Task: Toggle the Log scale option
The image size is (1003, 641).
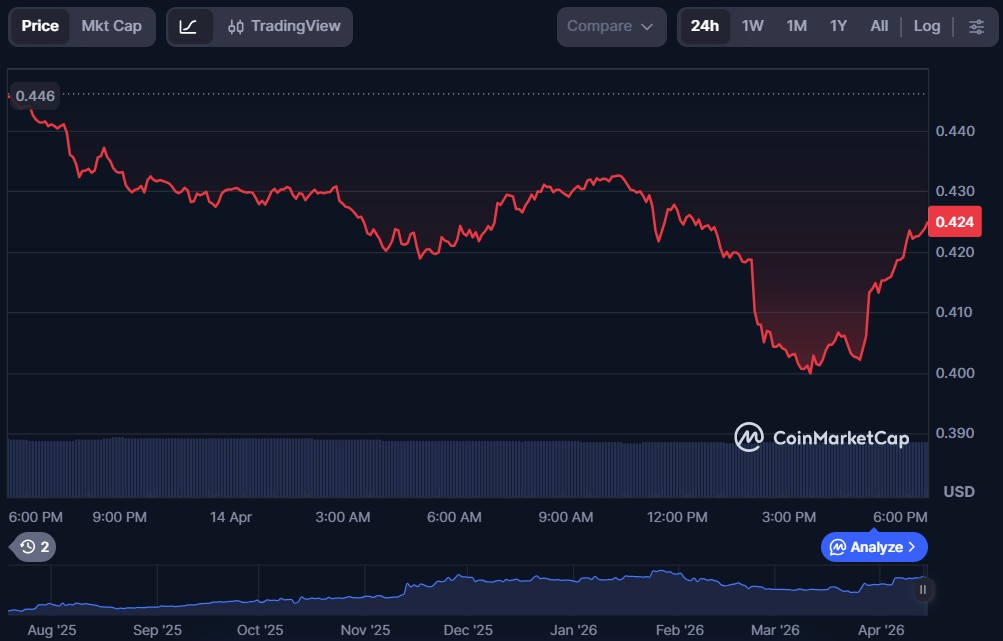Action: pos(926,27)
